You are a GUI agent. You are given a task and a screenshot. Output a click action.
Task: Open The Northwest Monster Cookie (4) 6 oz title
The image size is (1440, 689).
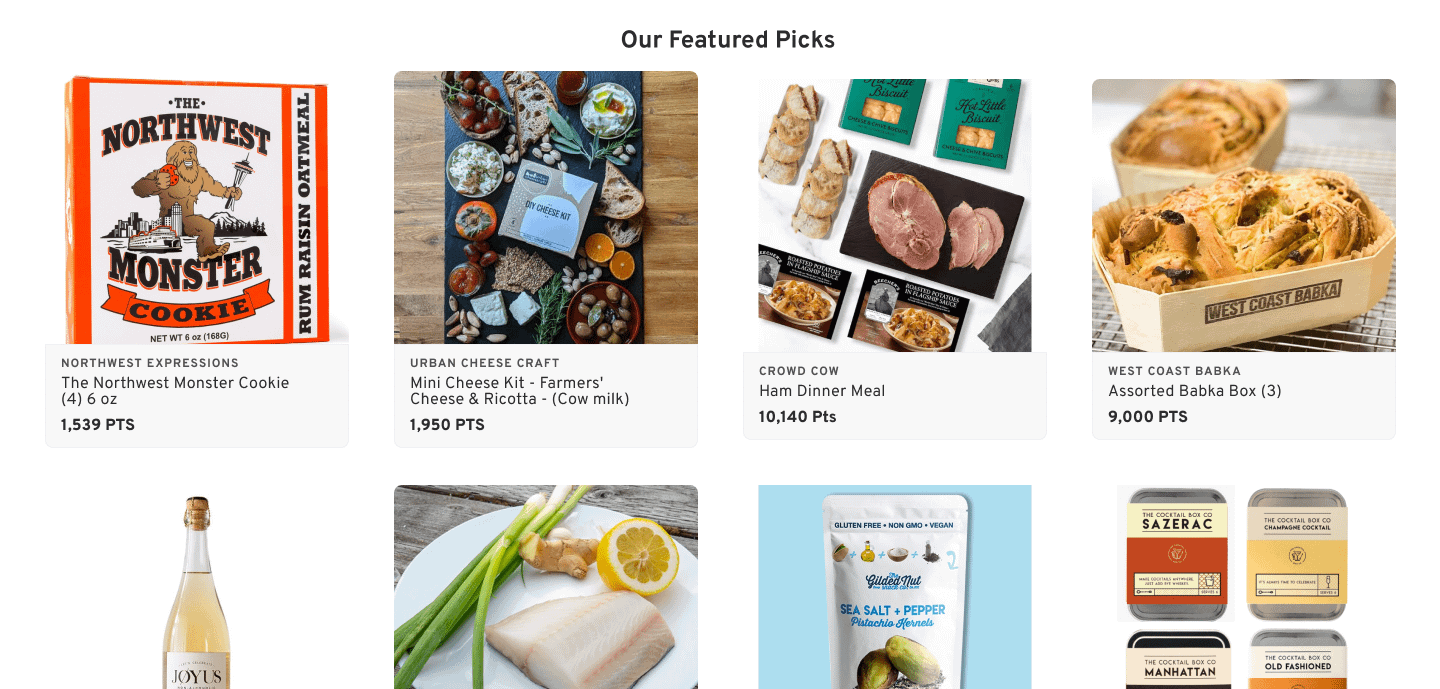175,391
